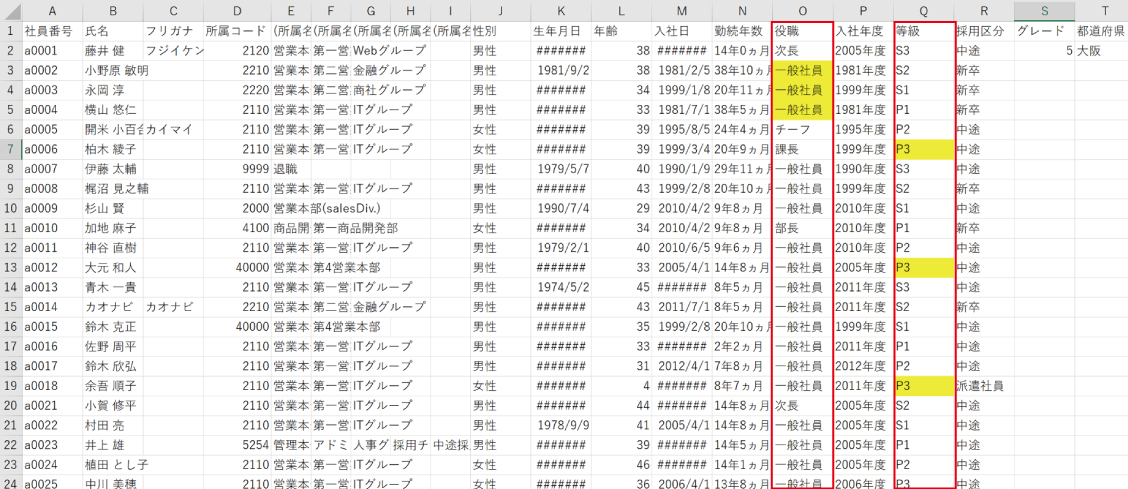Click the 社員番号 header cell

click(51, 31)
